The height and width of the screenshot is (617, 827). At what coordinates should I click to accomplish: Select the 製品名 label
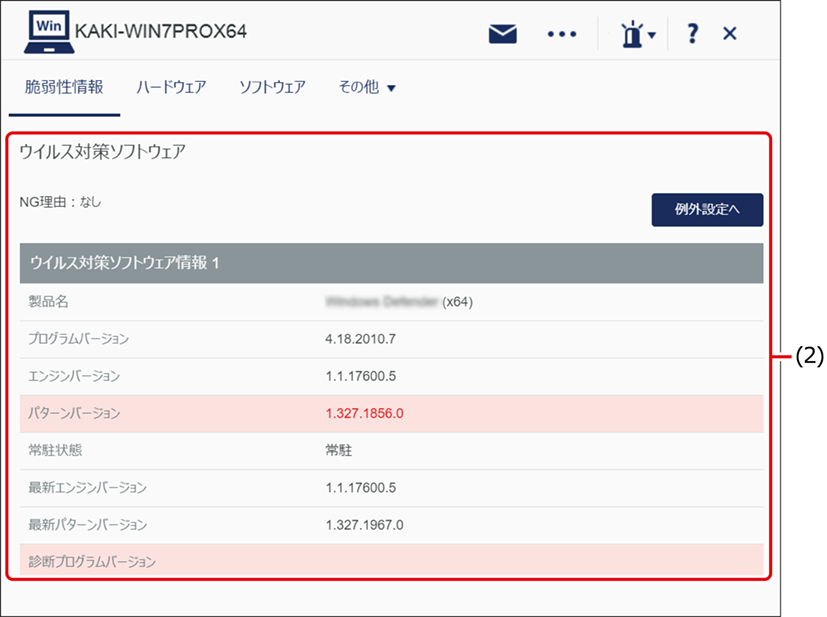pos(48,302)
